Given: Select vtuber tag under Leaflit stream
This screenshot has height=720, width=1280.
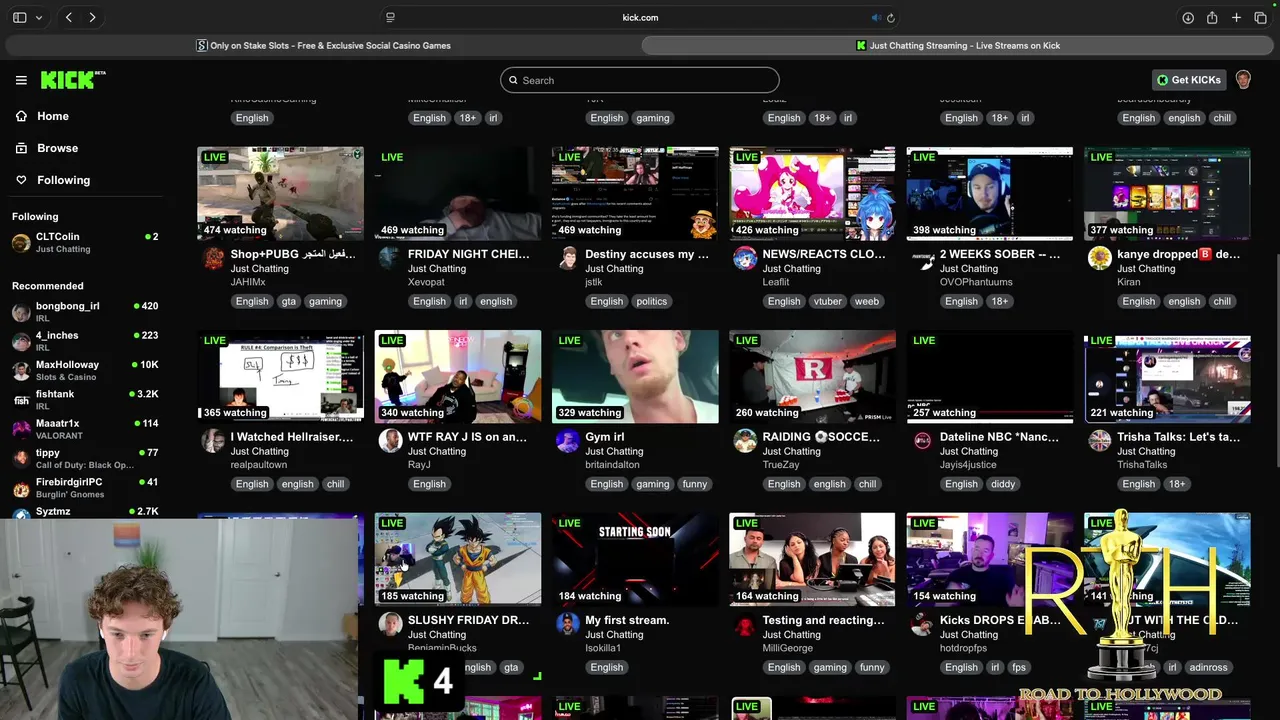Looking at the screenshot, I should point(828,301).
